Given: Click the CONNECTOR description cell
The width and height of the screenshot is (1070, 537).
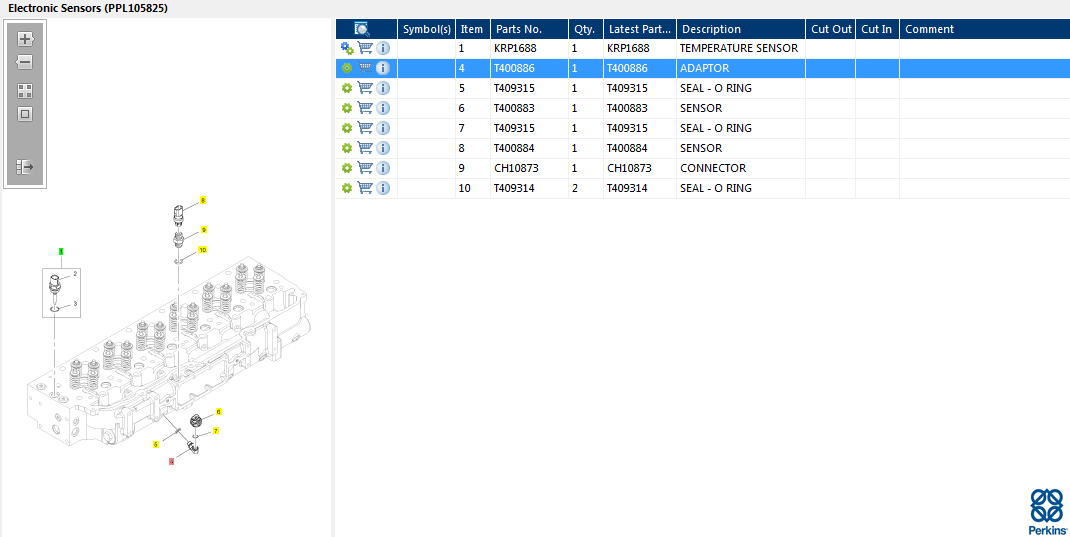Looking at the screenshot, I should pyautogui.click(x=740, y=168).
